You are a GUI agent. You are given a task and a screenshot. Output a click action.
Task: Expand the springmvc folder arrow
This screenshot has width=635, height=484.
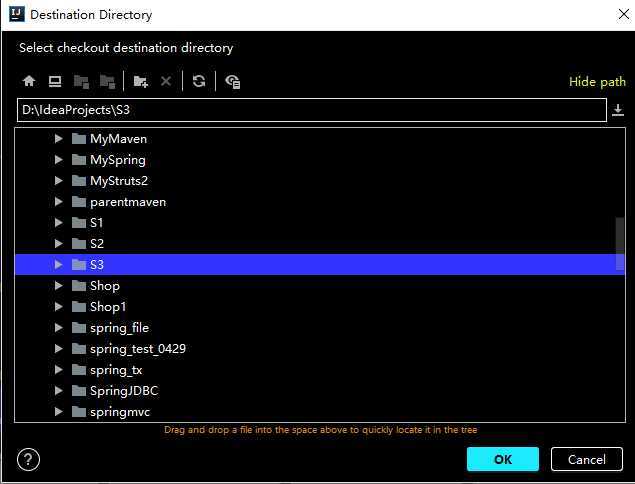(58, 412)
